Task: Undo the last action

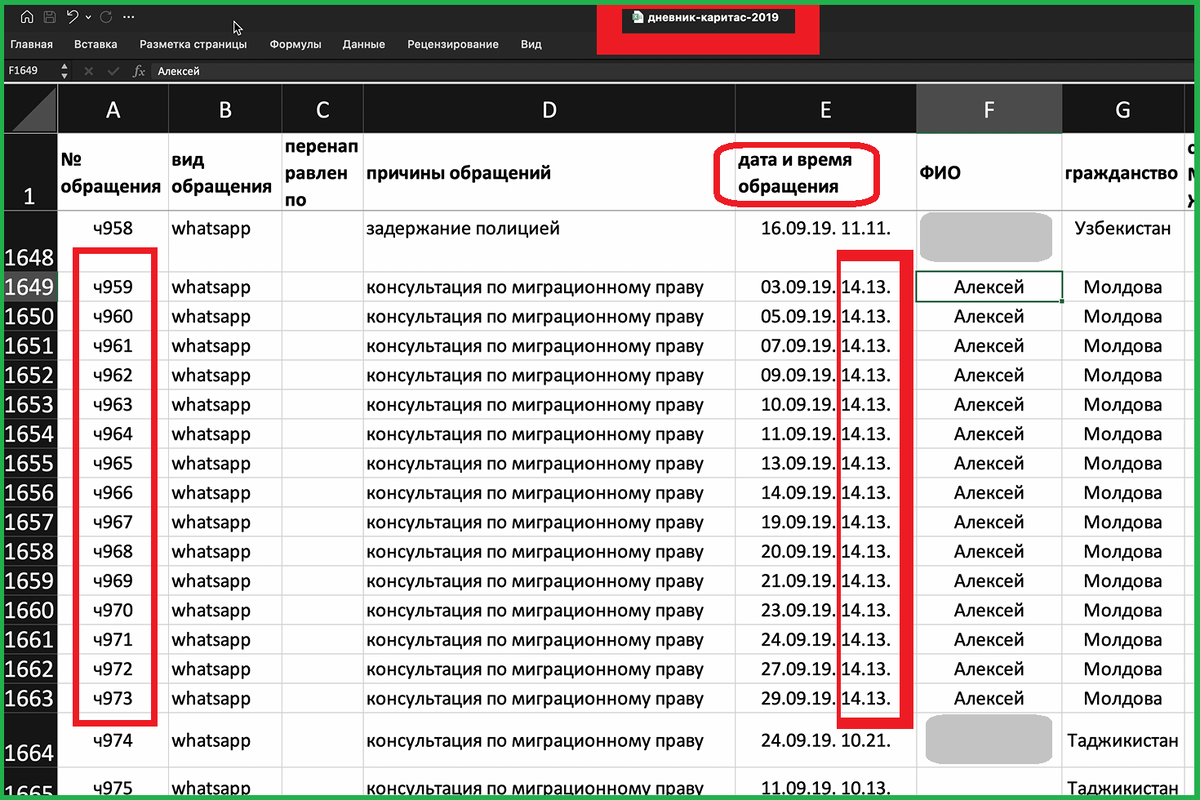Action: 71,17
